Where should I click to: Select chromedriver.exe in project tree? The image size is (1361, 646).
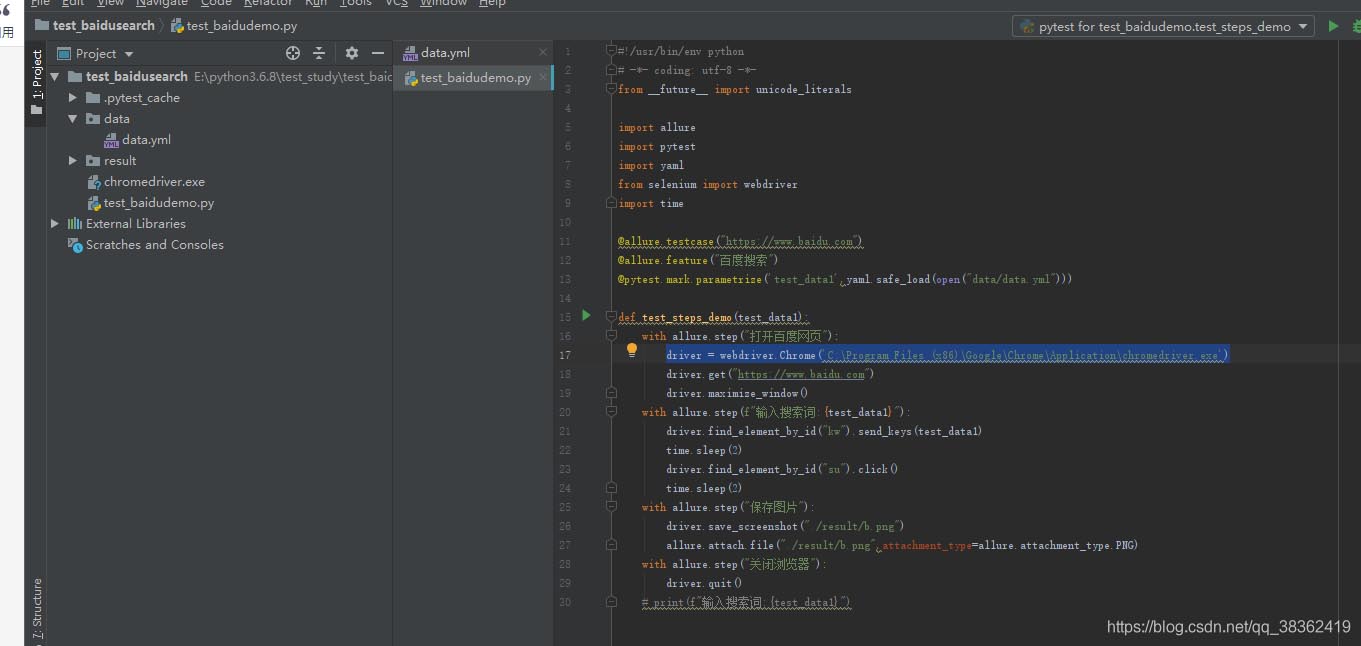[x=153, y=182]
